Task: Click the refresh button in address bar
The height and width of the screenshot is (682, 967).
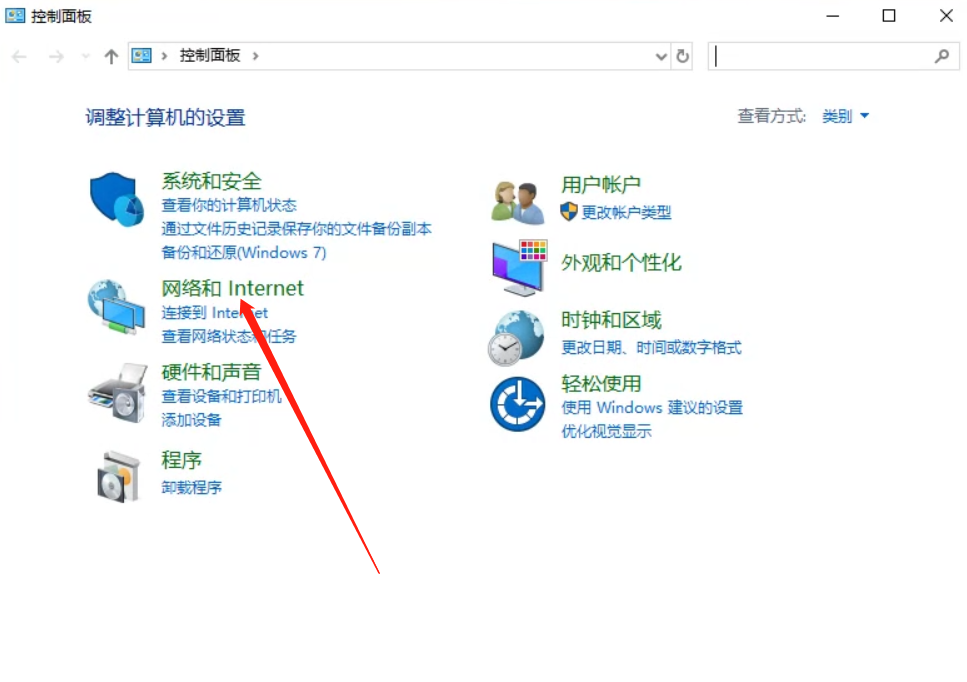Action: click(682, 56)
